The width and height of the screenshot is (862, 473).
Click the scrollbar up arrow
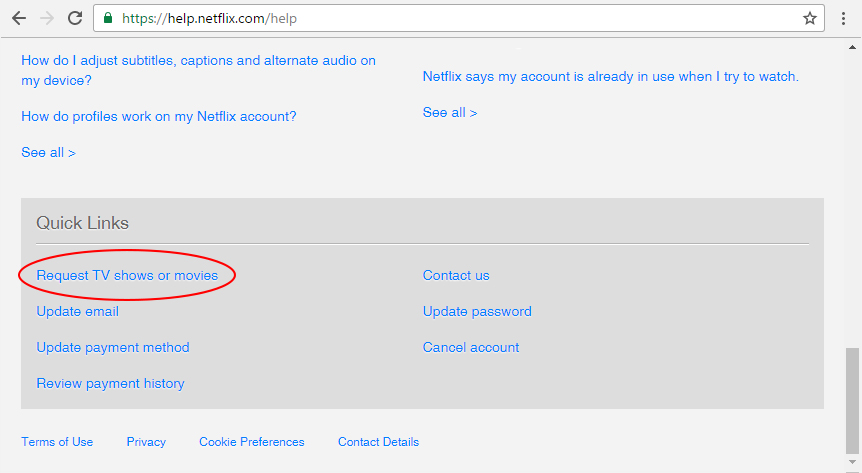pyautogui.click(x=852, y=47)
